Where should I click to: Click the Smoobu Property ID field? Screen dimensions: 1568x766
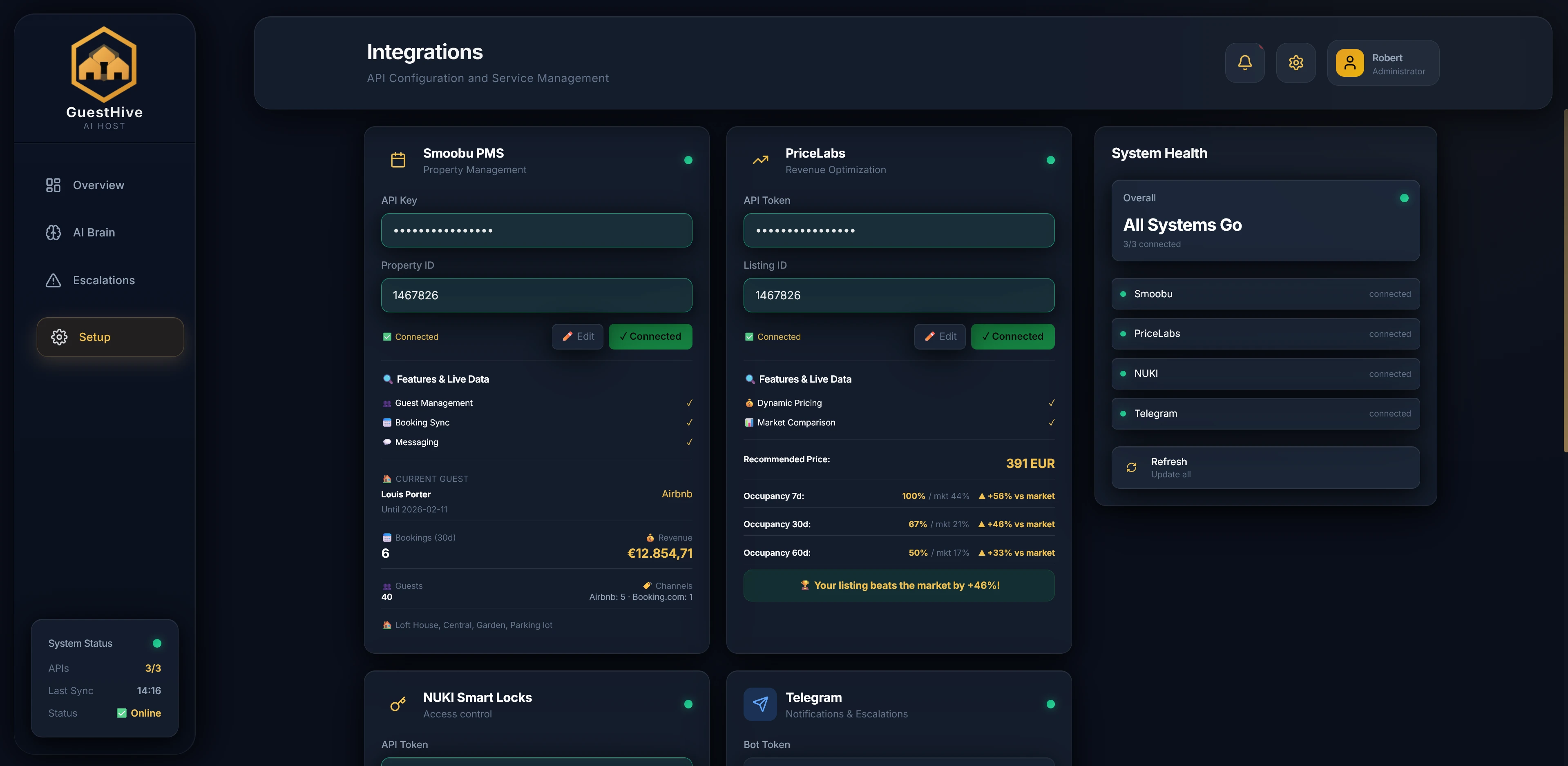point(536,295)
